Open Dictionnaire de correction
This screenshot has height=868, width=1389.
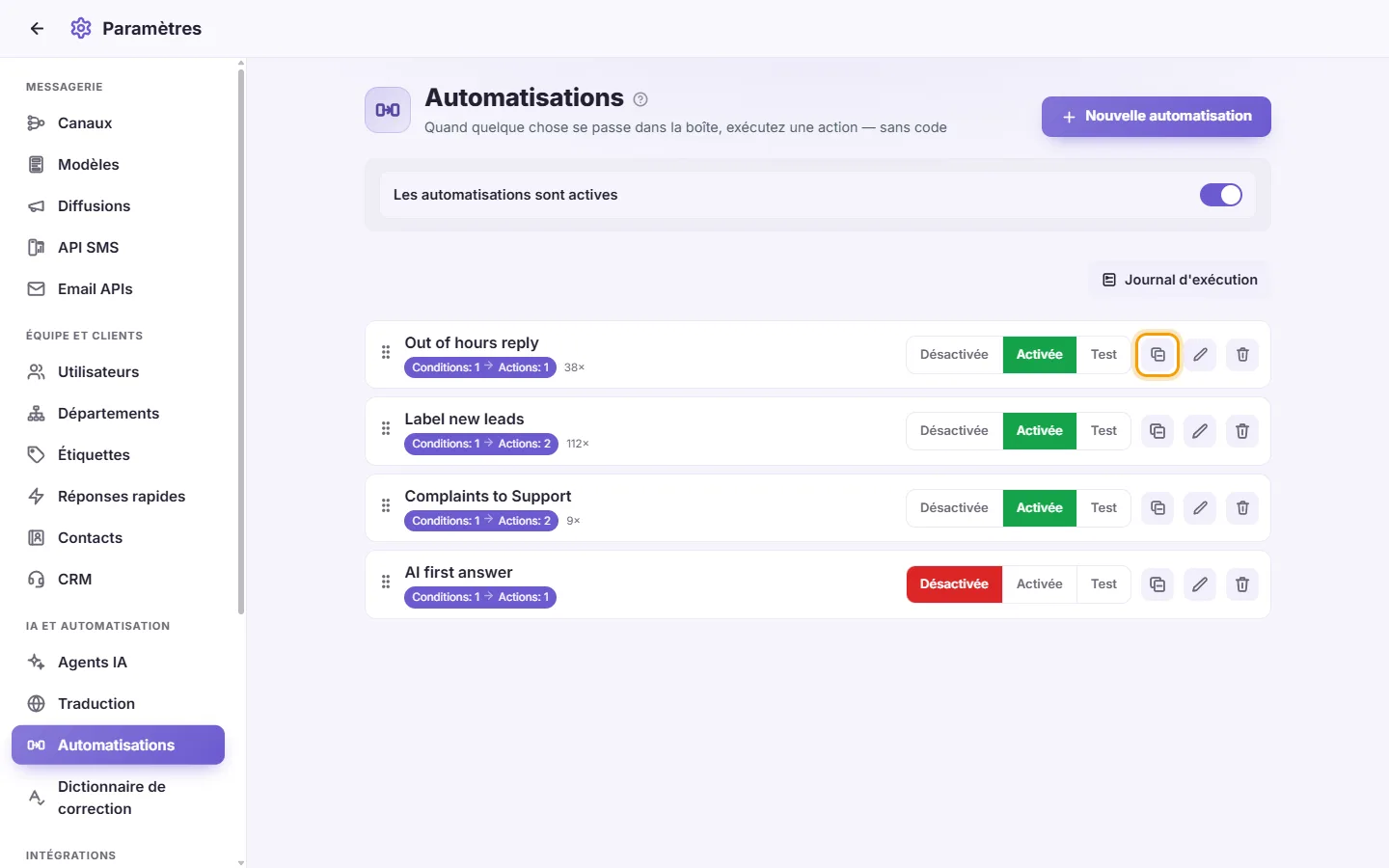(x=118, y=798)
